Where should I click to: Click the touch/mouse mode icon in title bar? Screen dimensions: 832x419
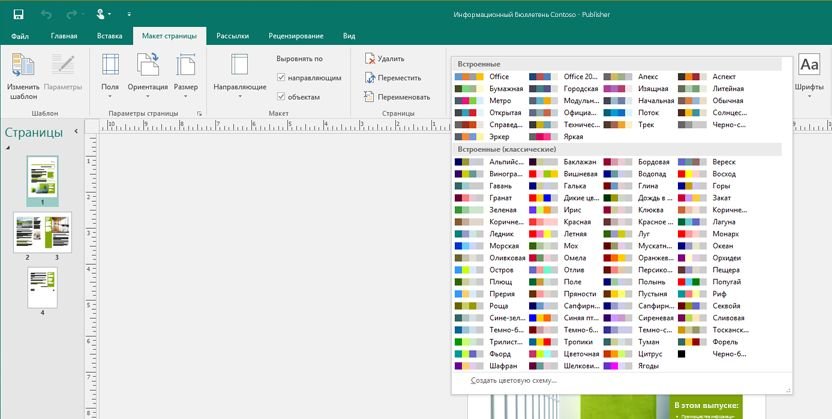(x=102, y=16)
